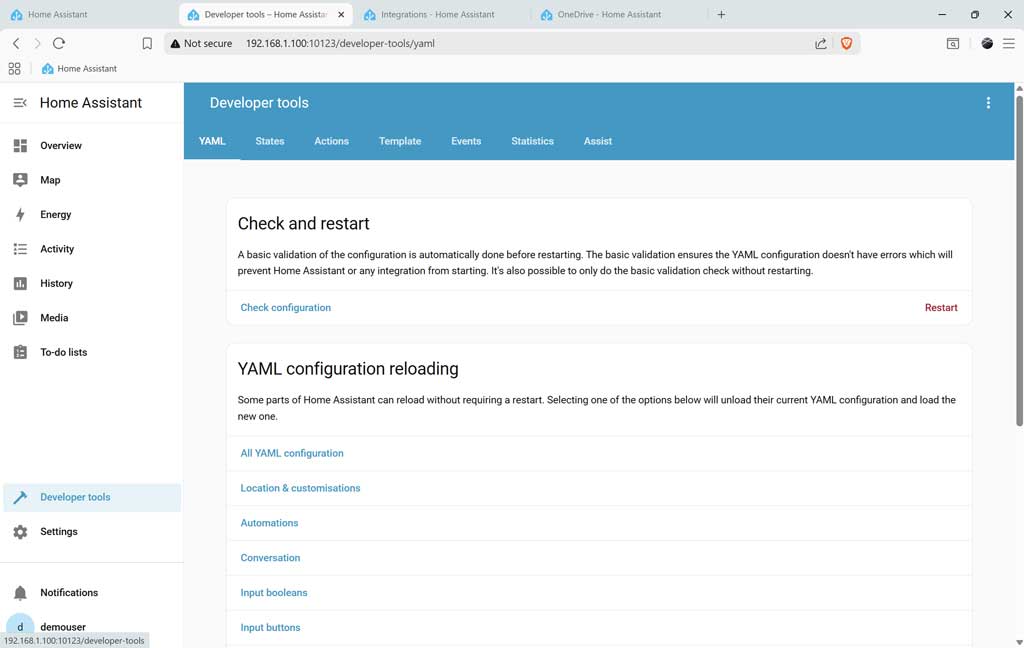
Task: Open the To-do lists clipboard icon
Action: pyautogui.click(x=20, y=352)
